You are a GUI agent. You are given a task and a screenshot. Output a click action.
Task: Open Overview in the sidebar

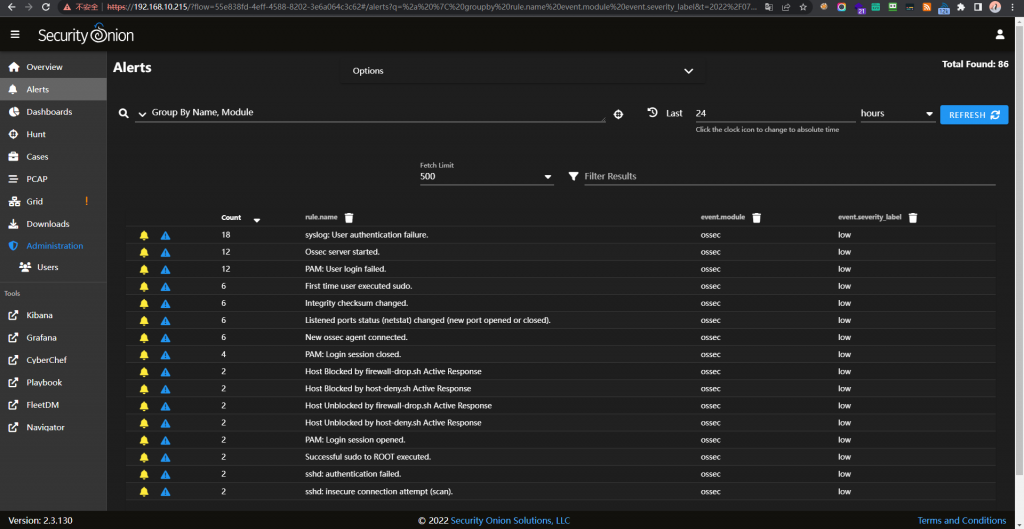pos(54,67)
